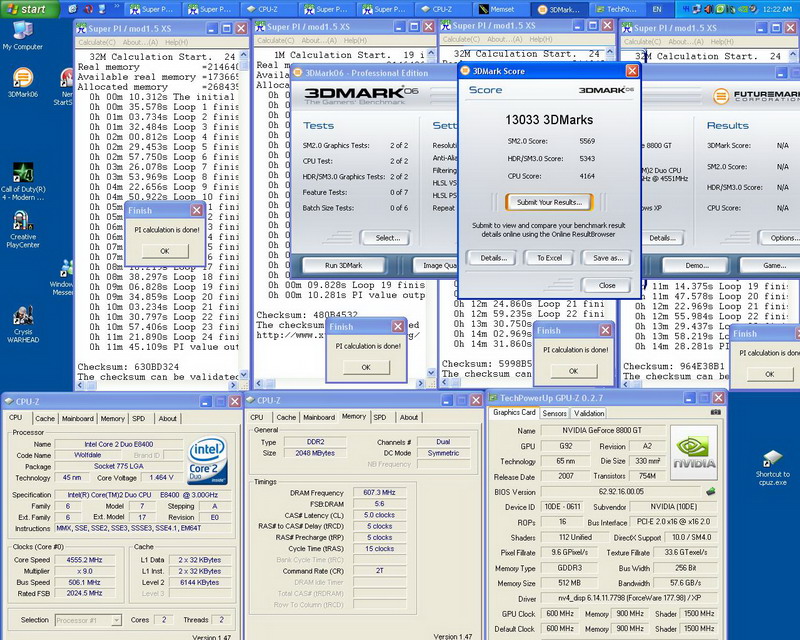
Task: Click the GPU-Z camera screenshot icon
Action: pyautogui.click(x=715, y=412)
